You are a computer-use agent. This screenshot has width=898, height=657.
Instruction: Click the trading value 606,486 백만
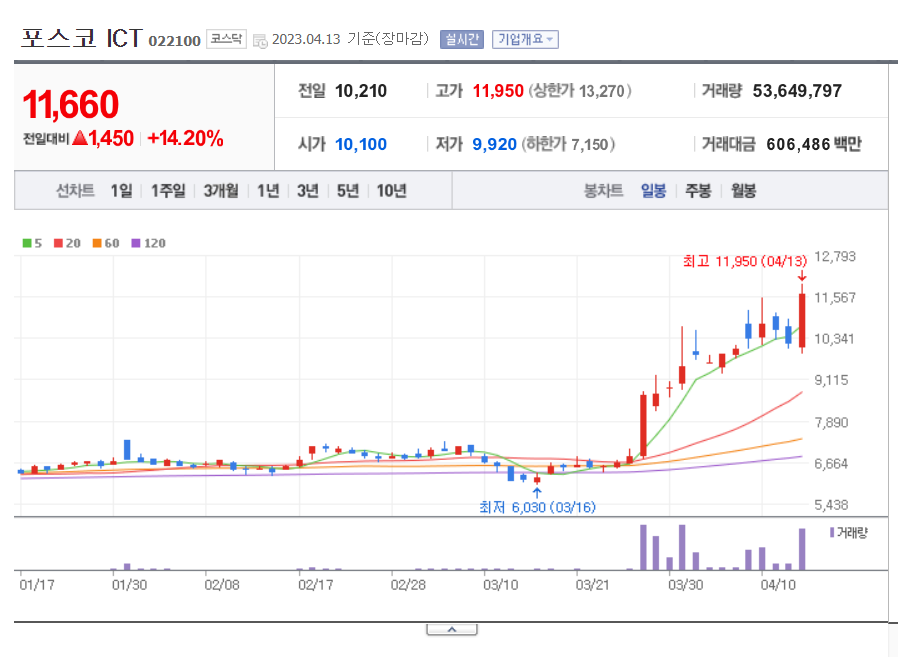814,144
